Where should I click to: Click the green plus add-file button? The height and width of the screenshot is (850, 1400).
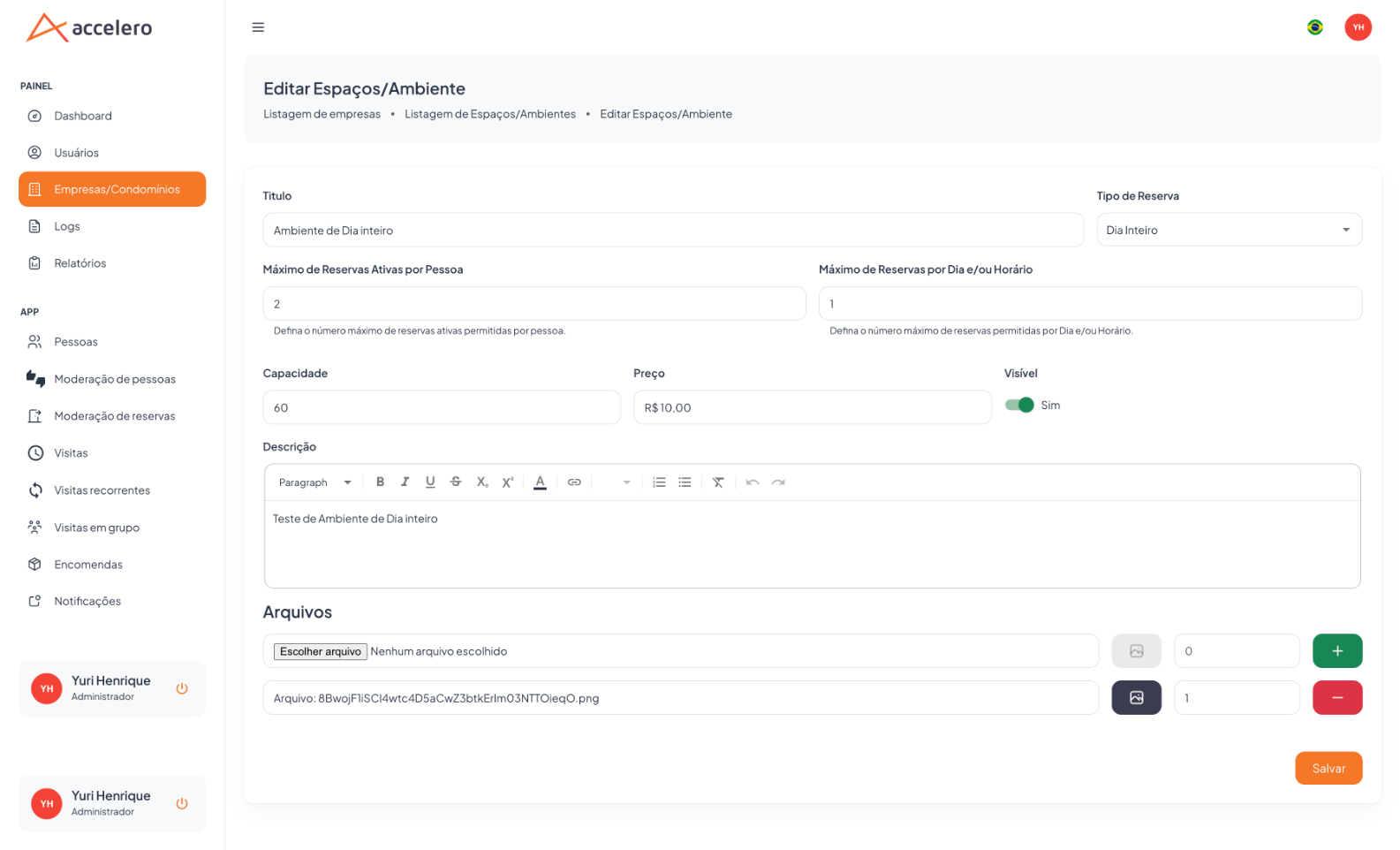[x=1337, y=651]
